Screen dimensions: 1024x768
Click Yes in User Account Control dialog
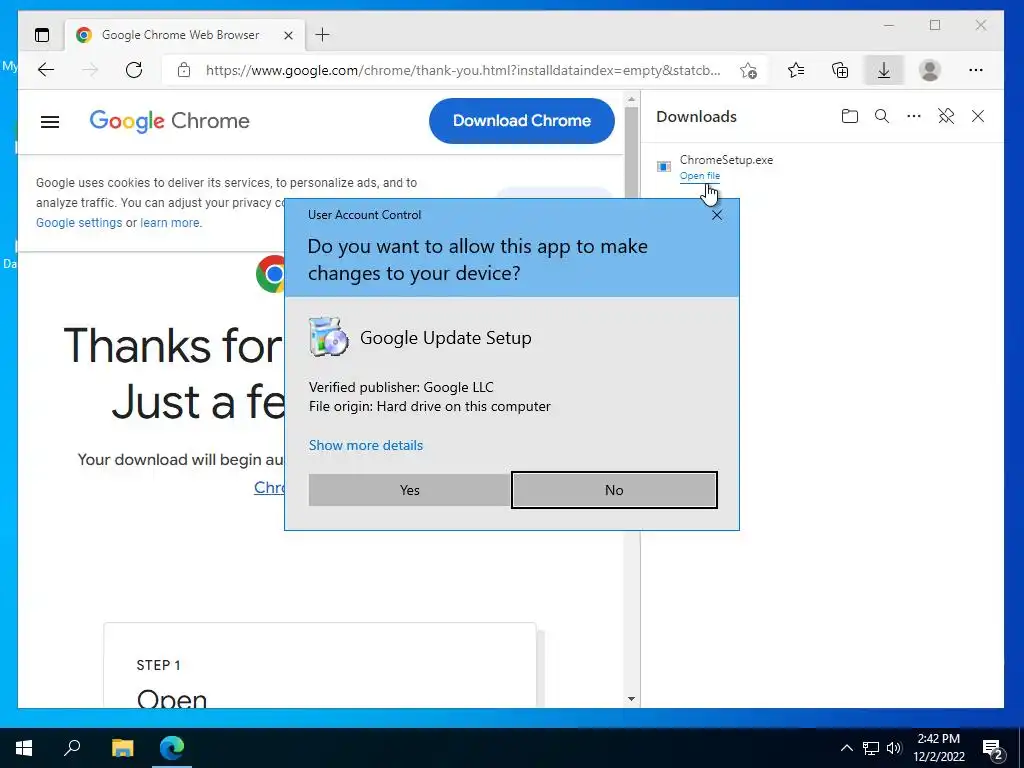click(409, 490)
